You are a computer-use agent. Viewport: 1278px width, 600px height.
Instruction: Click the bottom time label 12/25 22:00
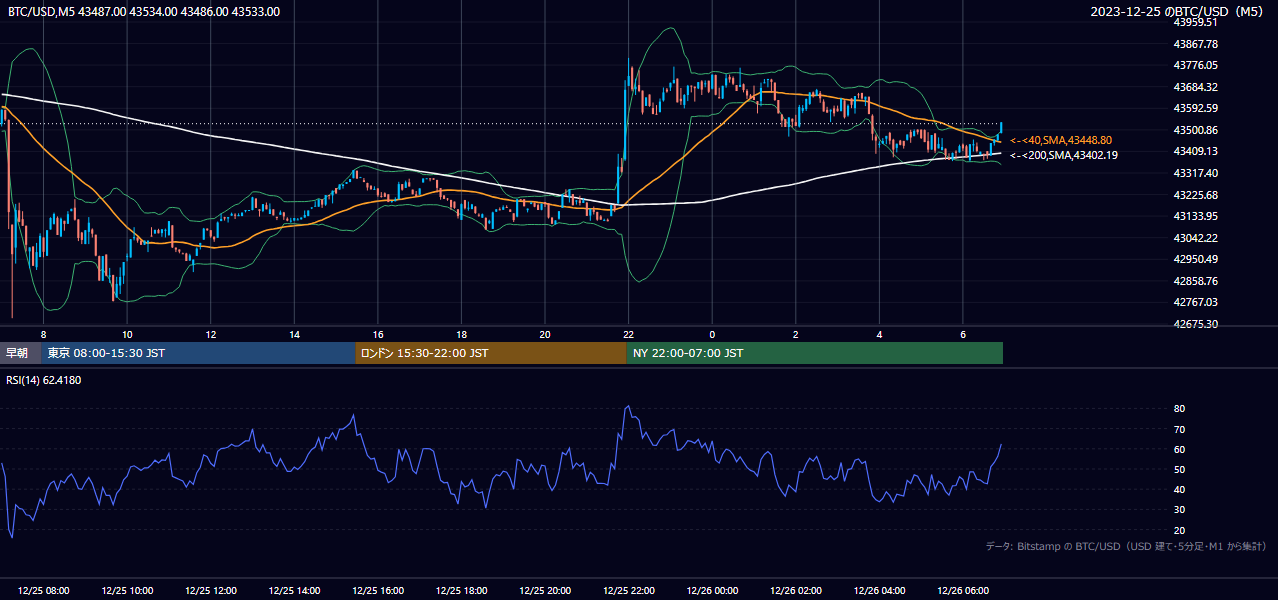point(628,591)
